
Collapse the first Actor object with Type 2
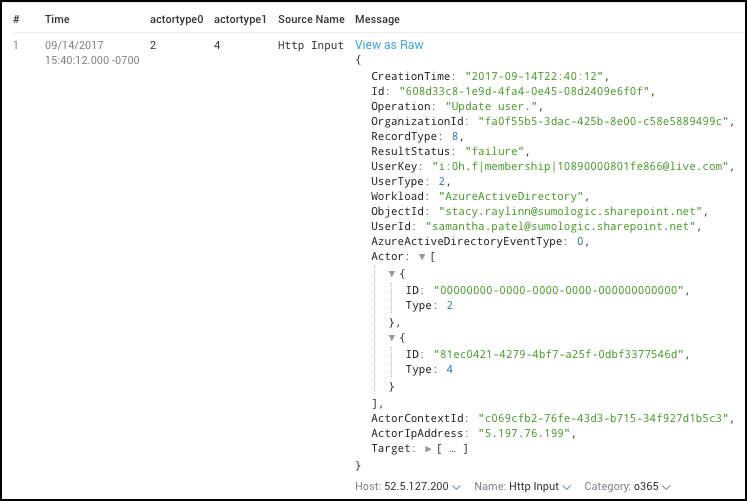point(392,273)
